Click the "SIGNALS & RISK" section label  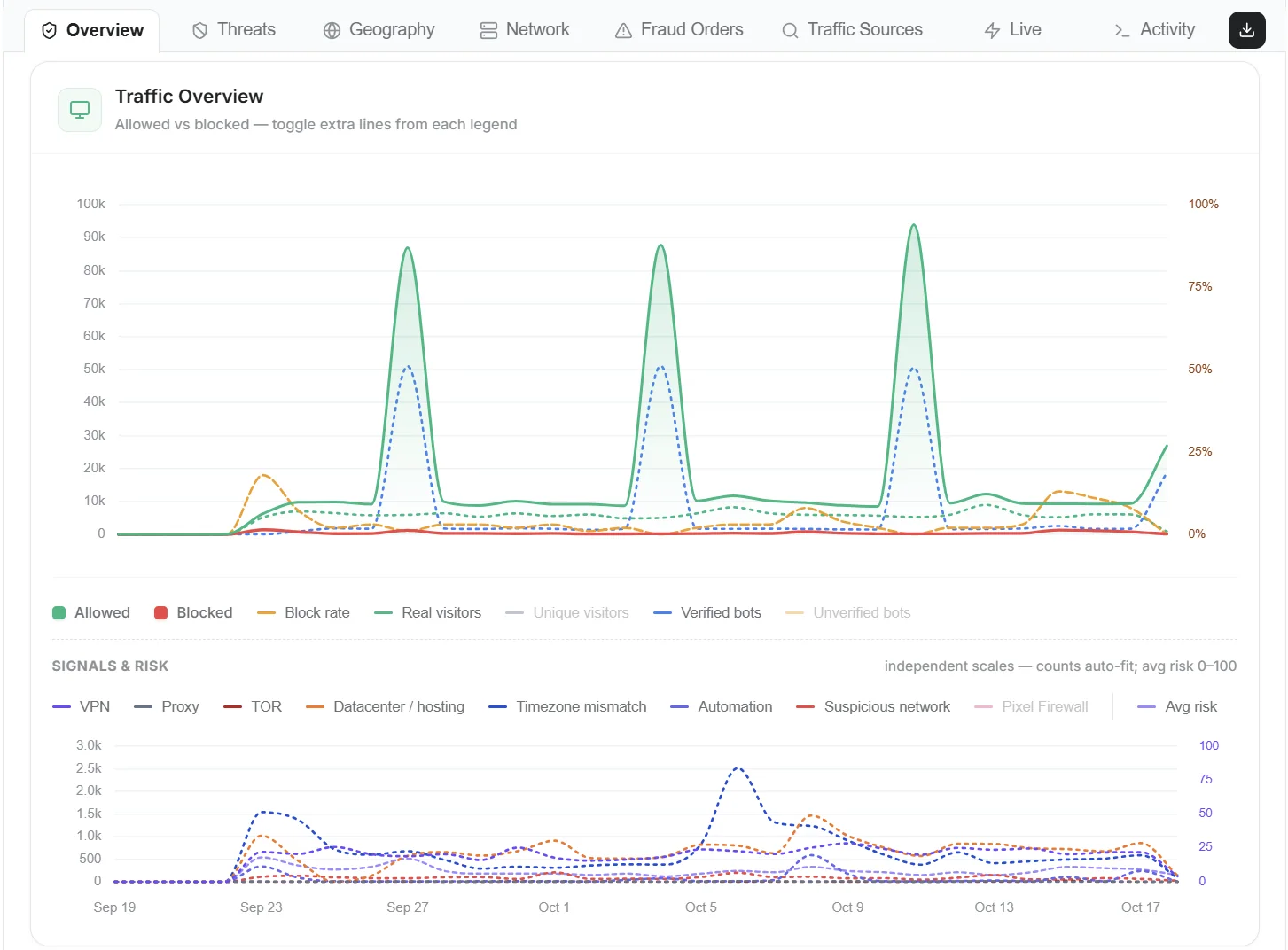[110, 666]
